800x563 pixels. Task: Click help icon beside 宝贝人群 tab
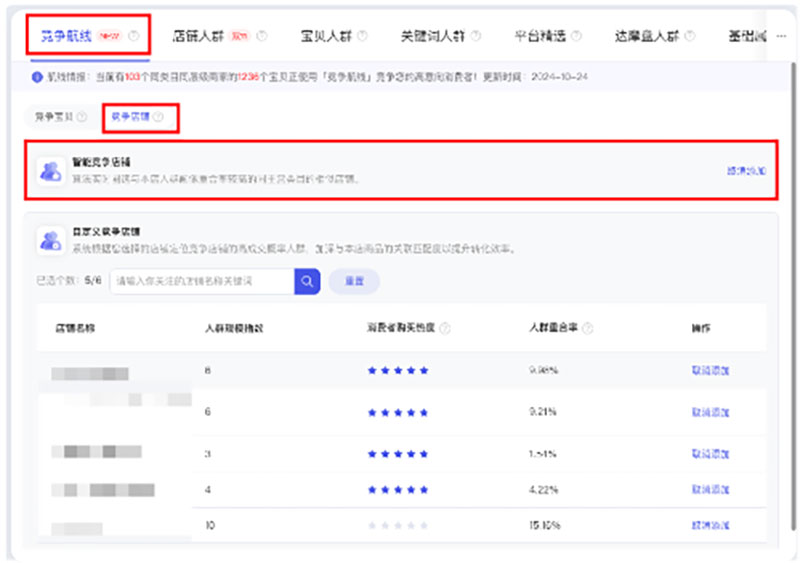362,36
